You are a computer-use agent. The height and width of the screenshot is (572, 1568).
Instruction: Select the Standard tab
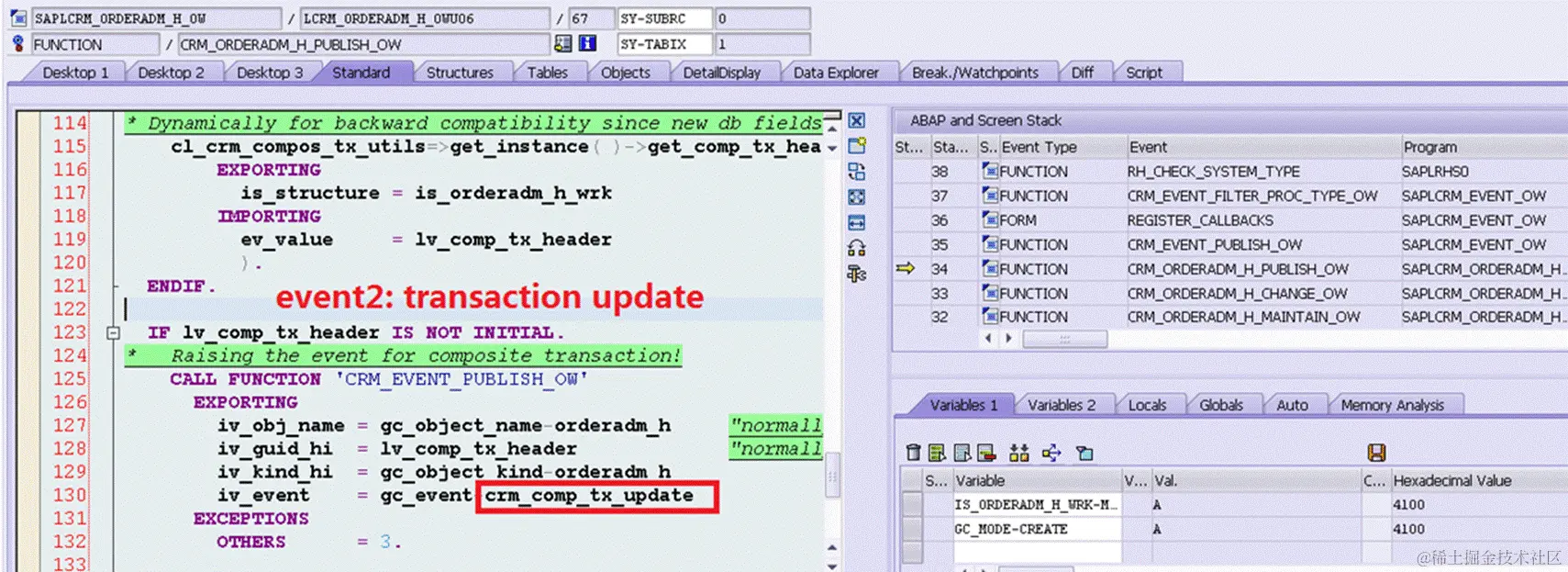361,73
